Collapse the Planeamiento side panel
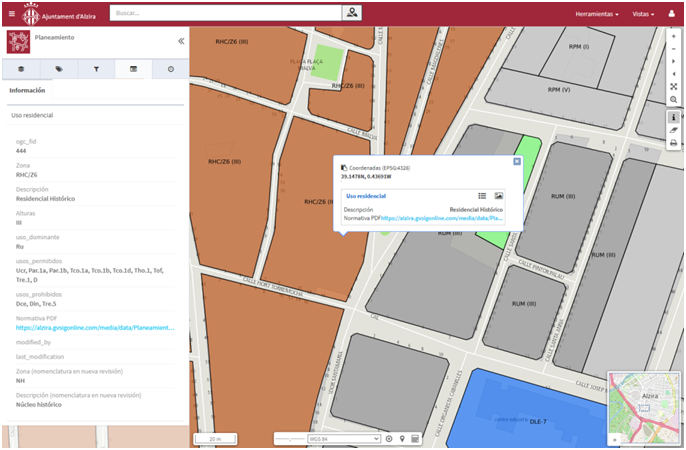Image resolution: width=686 pixels, height=450 pixels. pyautogui.click(x=181, y=41)
